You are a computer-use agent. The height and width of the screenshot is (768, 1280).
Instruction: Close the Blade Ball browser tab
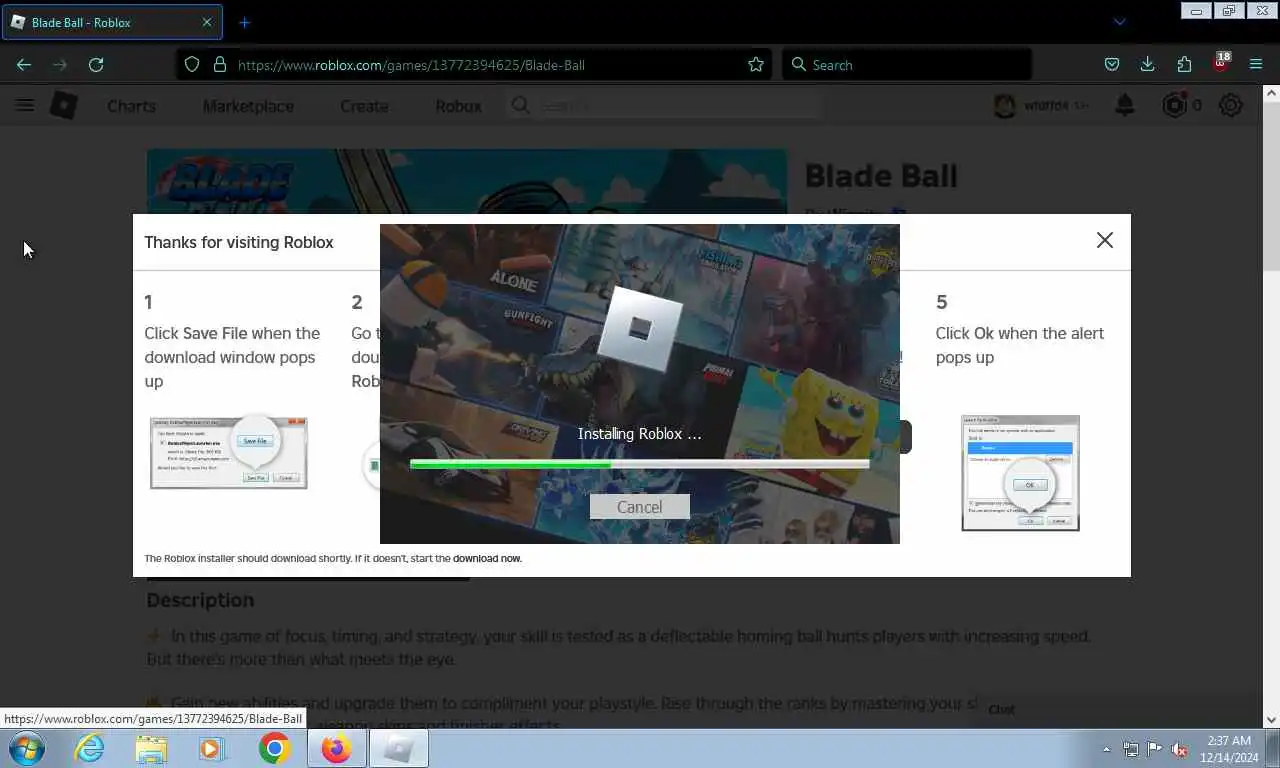[206, 22]
